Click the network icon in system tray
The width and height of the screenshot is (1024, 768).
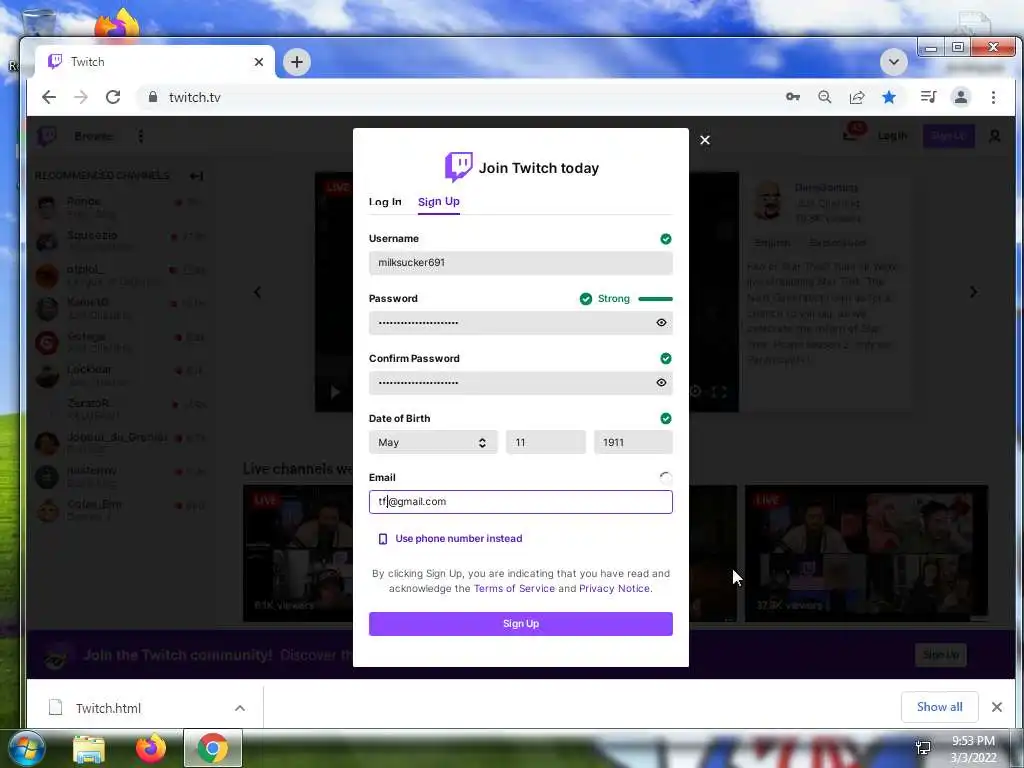coord(923,748)
